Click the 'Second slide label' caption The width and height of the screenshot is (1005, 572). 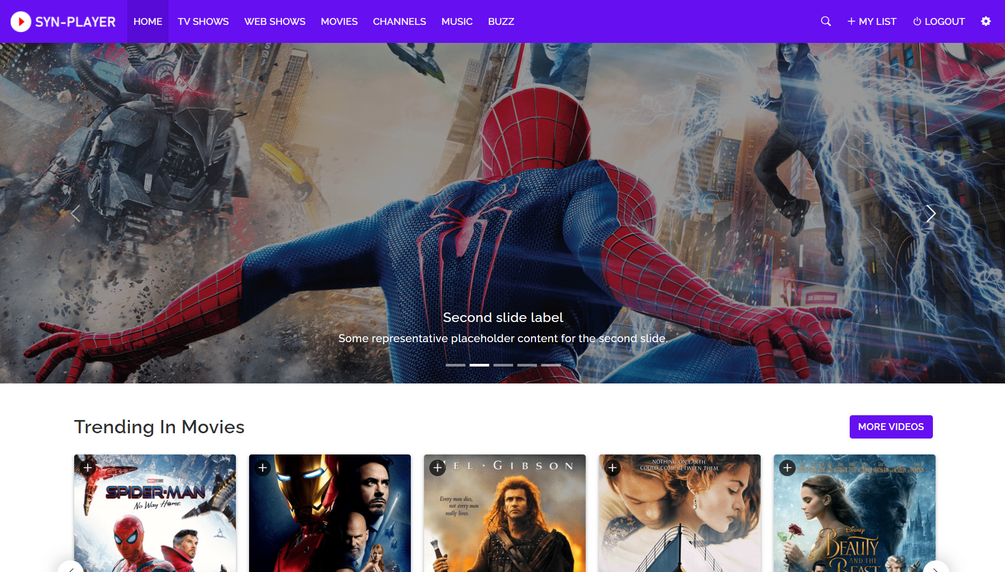pos(503,317)
